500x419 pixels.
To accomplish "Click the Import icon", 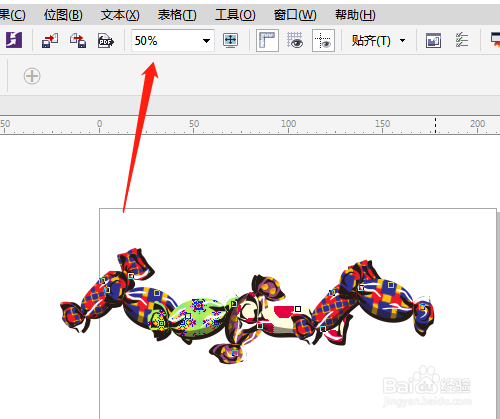I will click(x=50, y=40).
